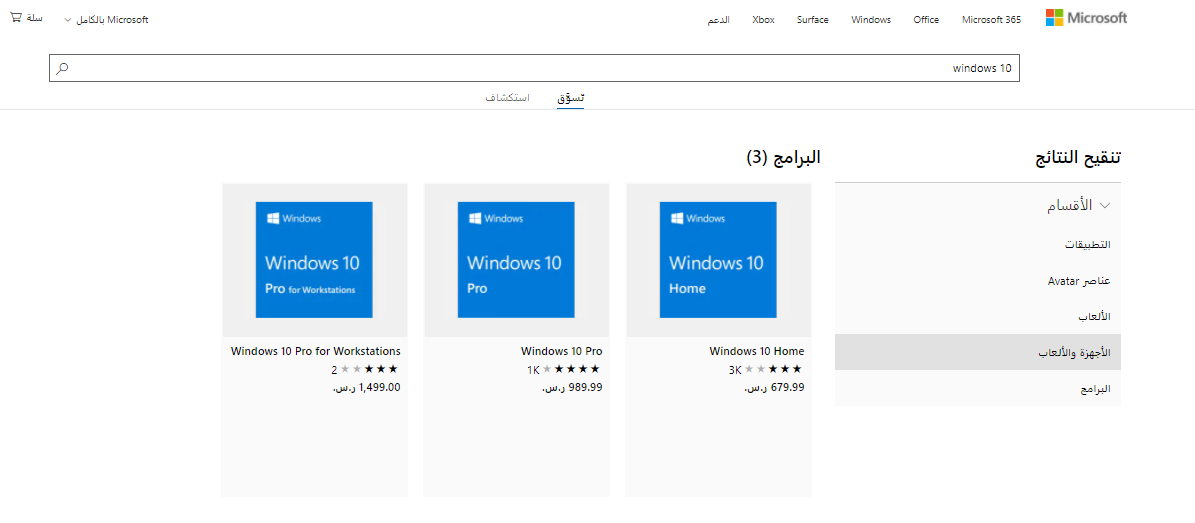Click the search box containing windows 10
This screenshot has width=1195, height=523.
[534, 68]
